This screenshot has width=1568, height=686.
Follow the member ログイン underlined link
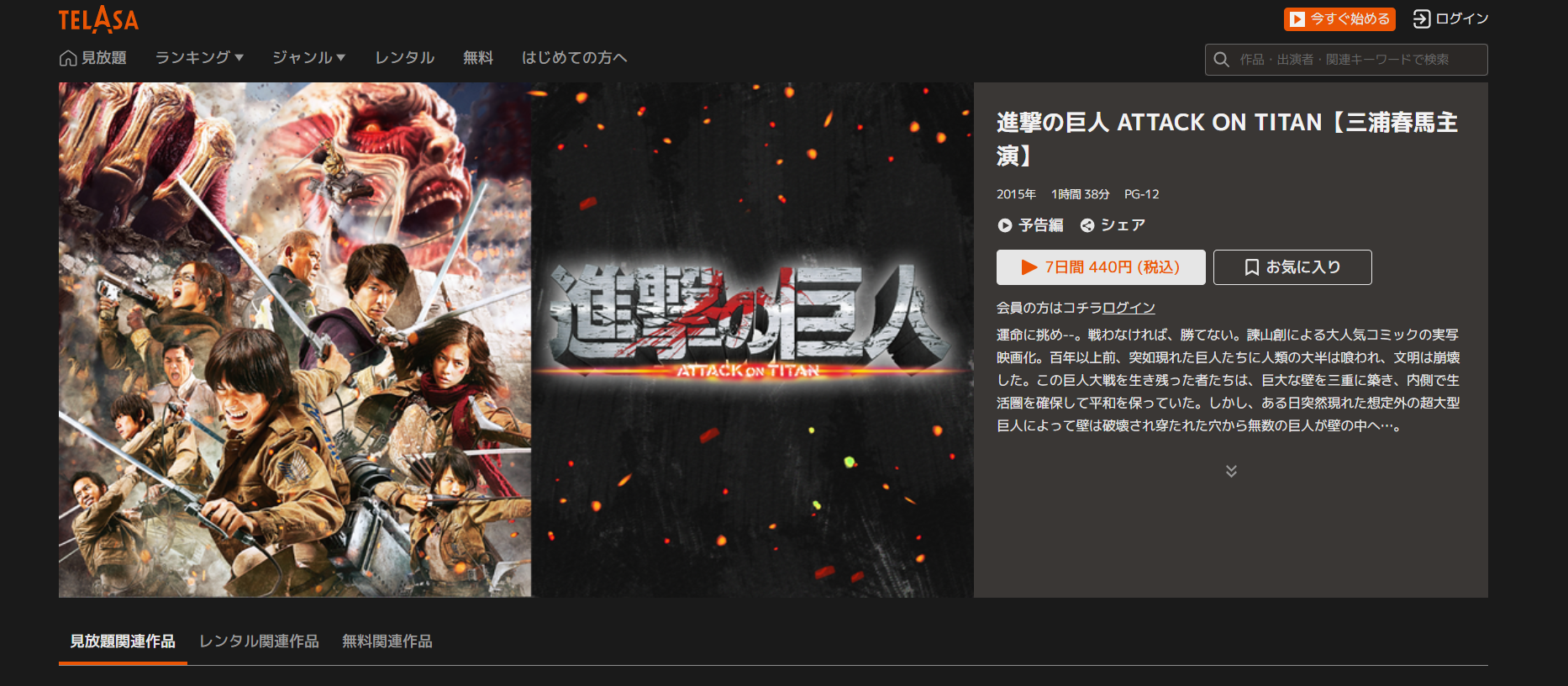coord(1129,308)
